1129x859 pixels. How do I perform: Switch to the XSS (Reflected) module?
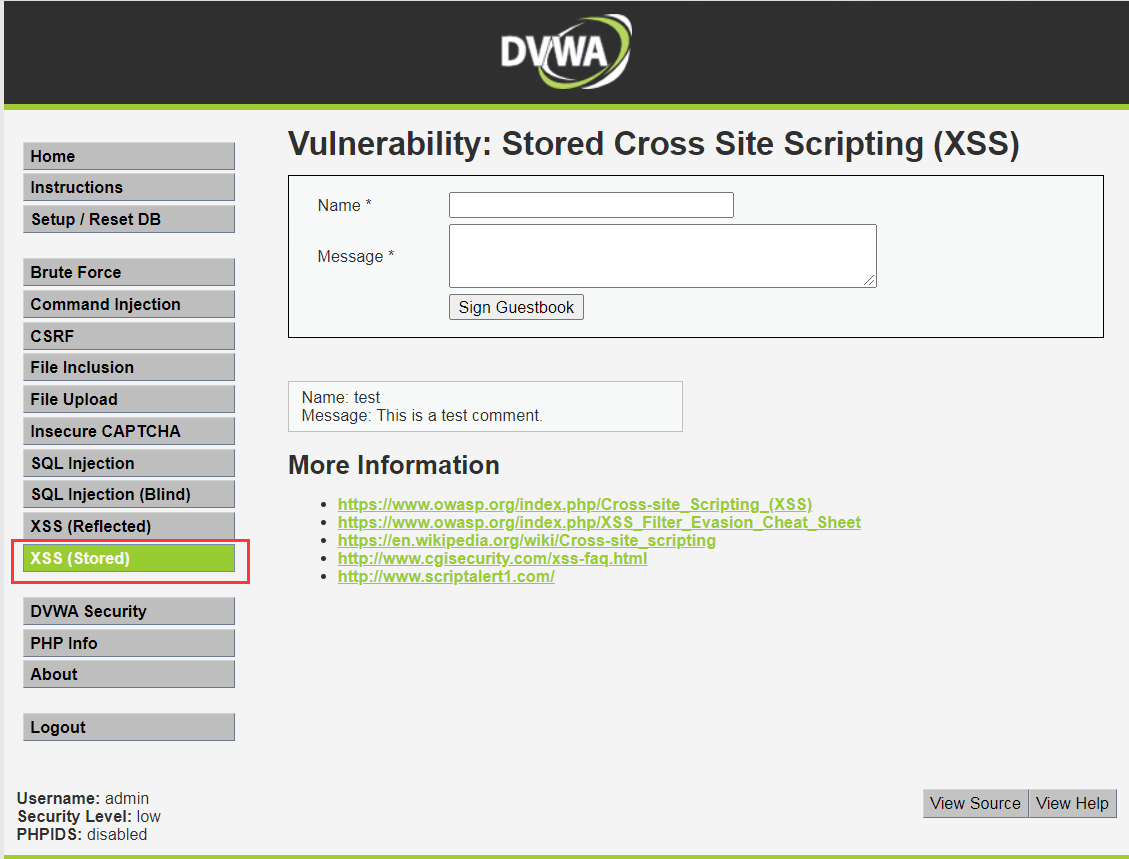[128, 525]
